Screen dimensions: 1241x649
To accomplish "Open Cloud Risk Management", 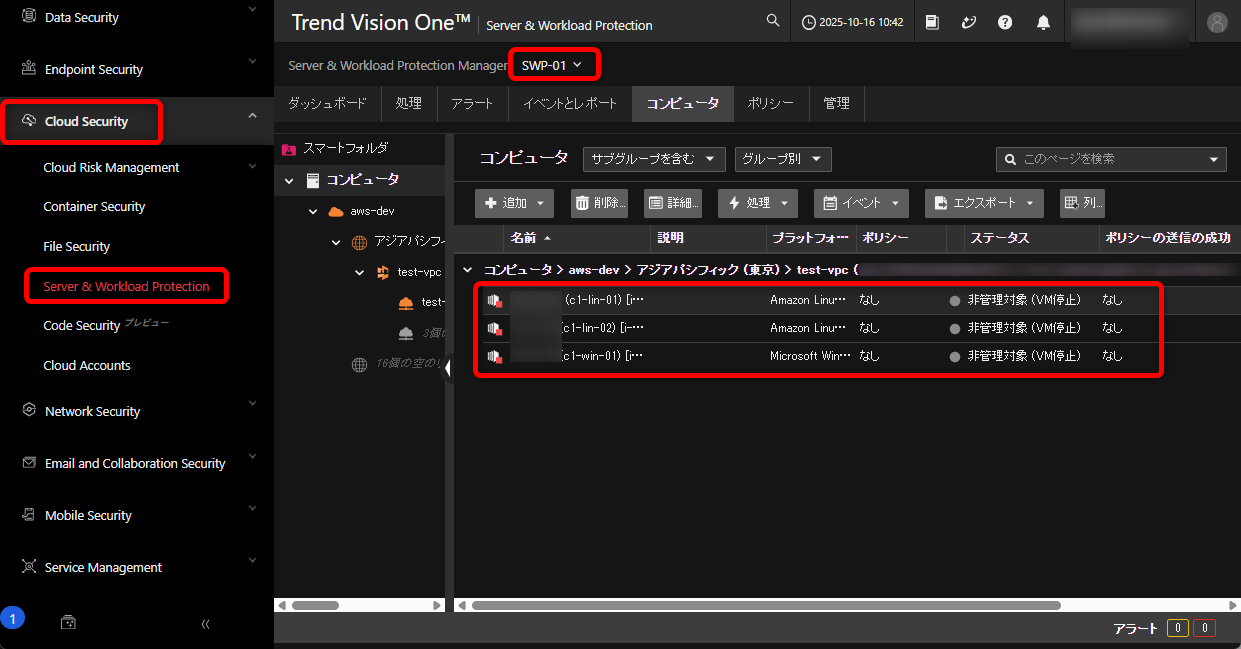I will 111,167.
